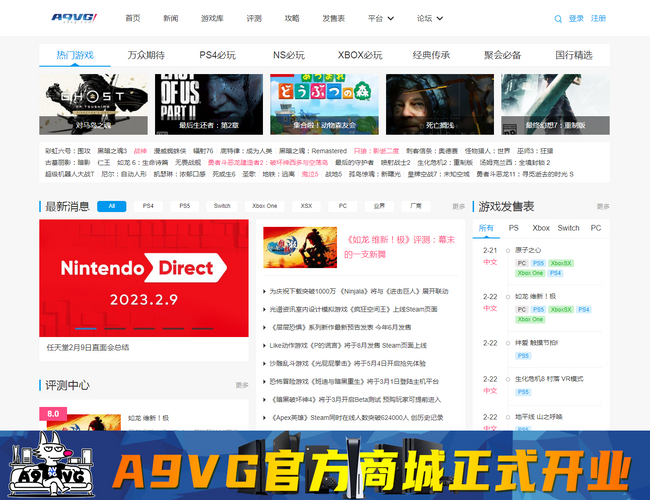The image size is (650, 500).
Task: Expand the 论坛 dropdown in navigation
Action: click(x=430, y=18)
